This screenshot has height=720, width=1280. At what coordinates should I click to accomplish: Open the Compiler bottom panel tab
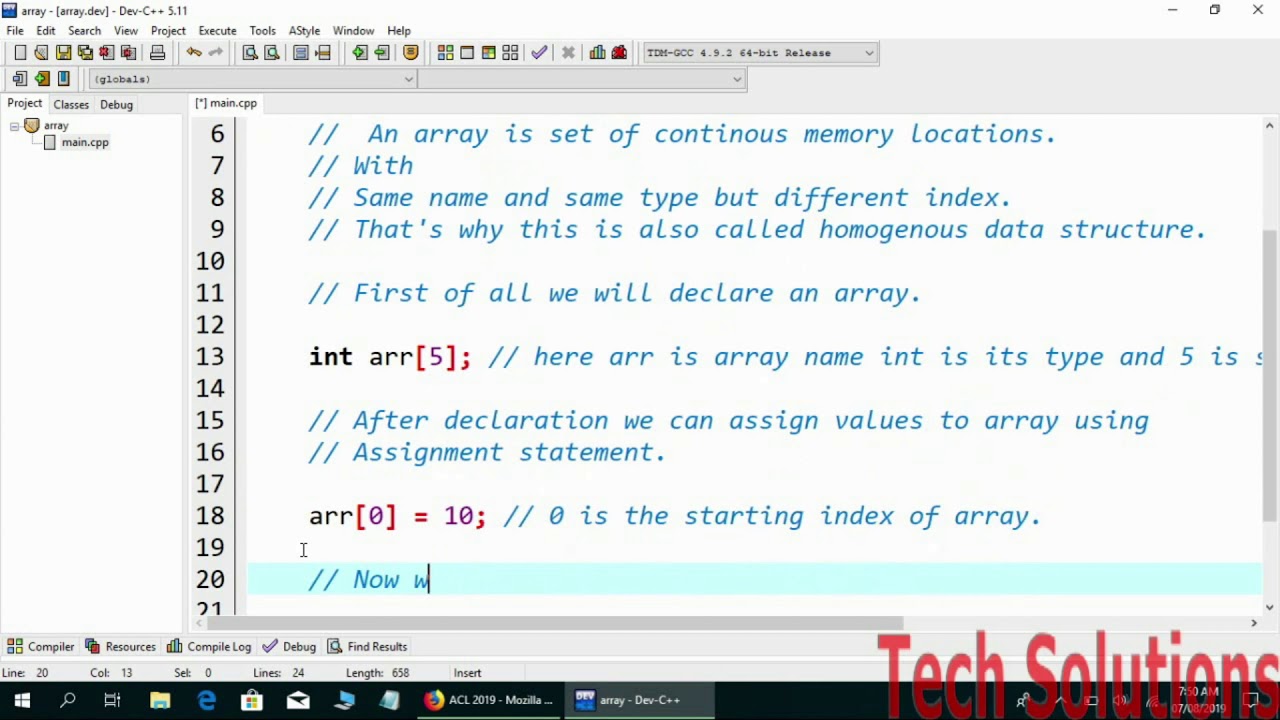click(x=41, y=647)
